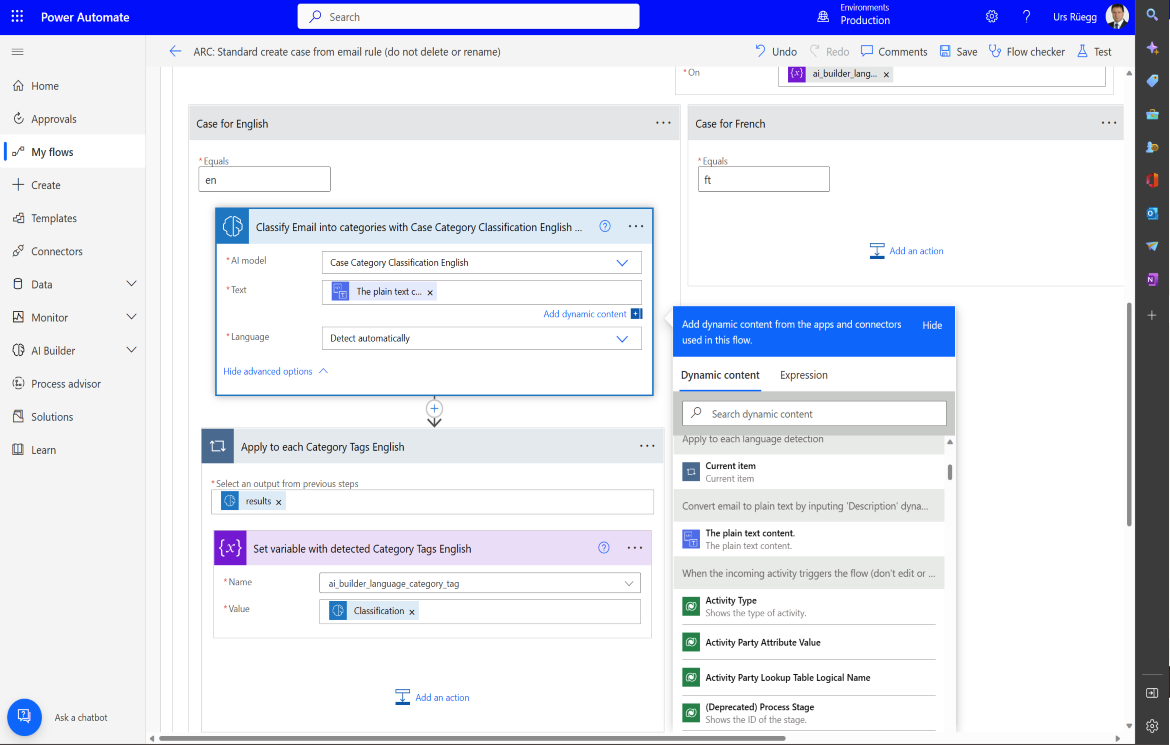Select the Dynamic content tab
1170x745 pixels.
click(720, 375)
